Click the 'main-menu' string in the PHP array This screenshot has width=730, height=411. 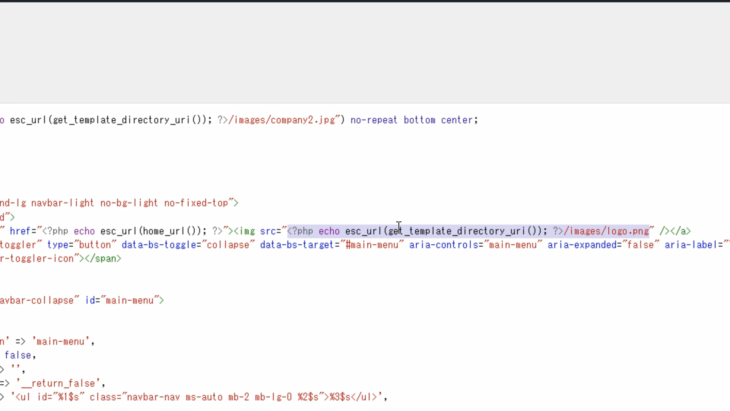pos(60,342)
